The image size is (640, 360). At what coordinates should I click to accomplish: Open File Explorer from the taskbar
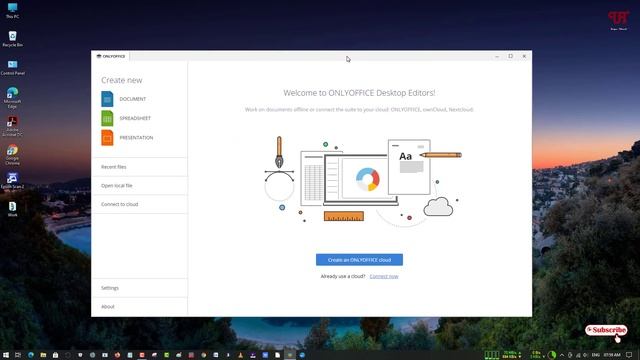pyautogui.click(x=43, y=355)
